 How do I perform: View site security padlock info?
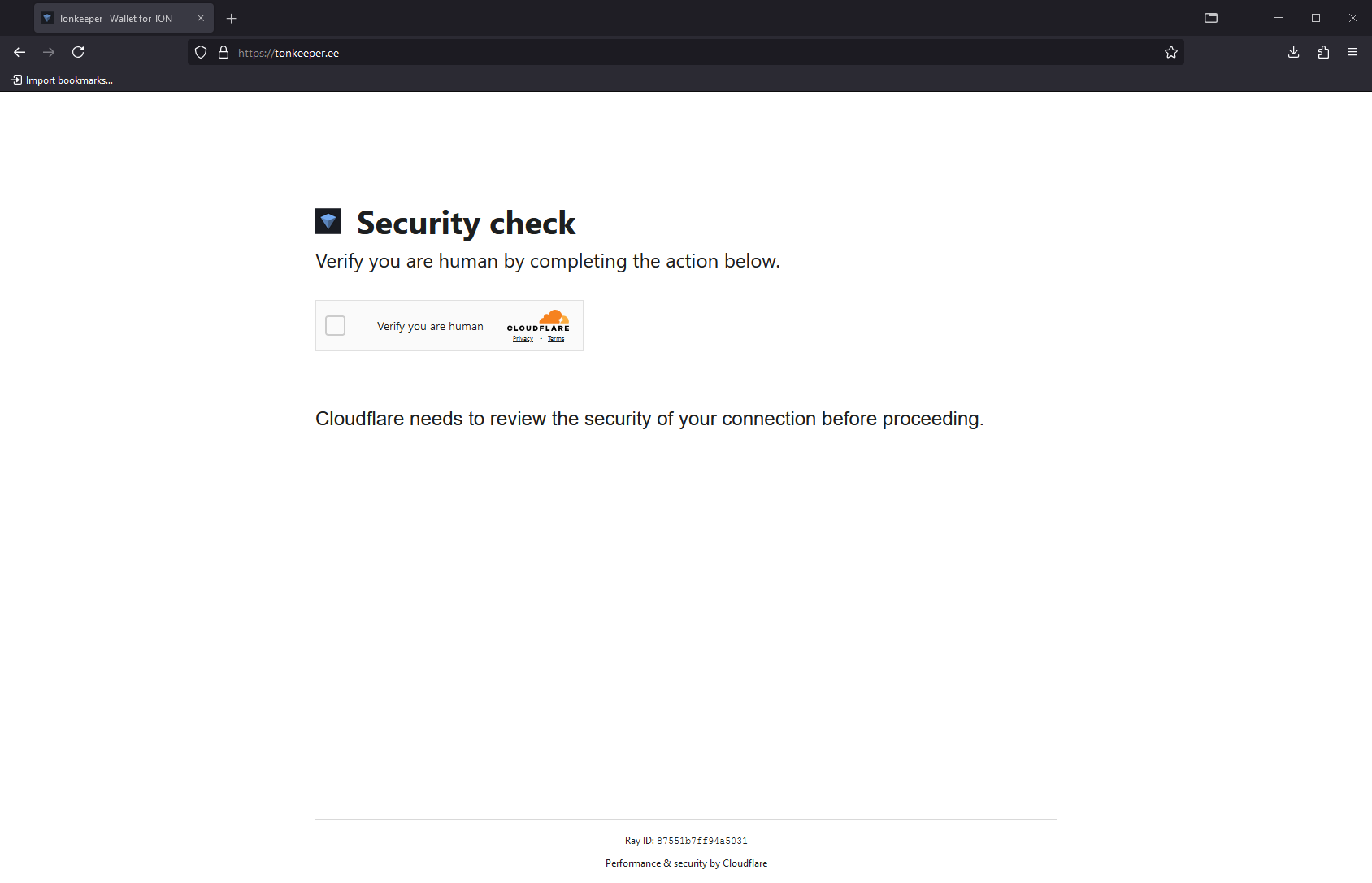pos(224,52)
